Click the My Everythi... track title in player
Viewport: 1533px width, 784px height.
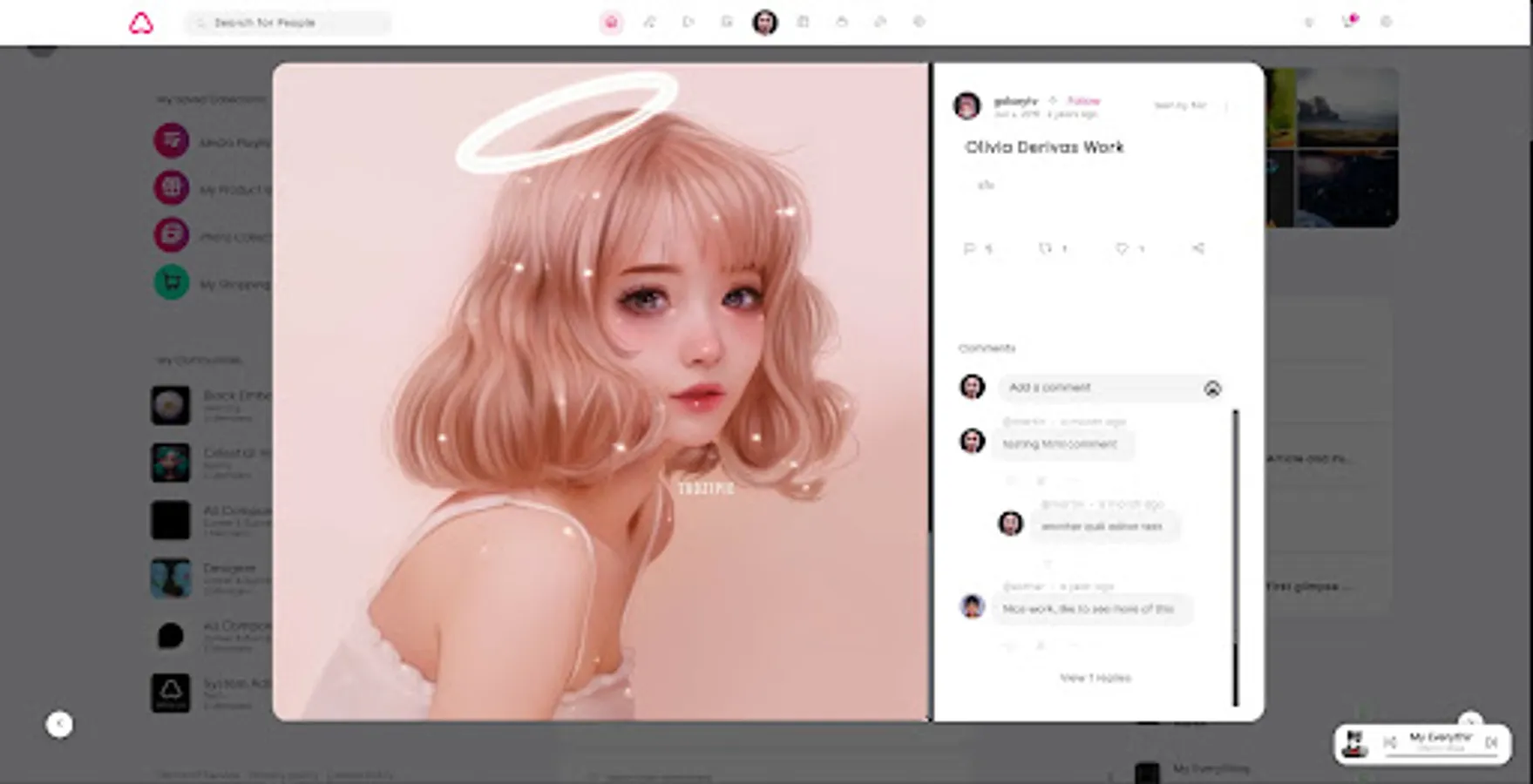point(1440,738)
